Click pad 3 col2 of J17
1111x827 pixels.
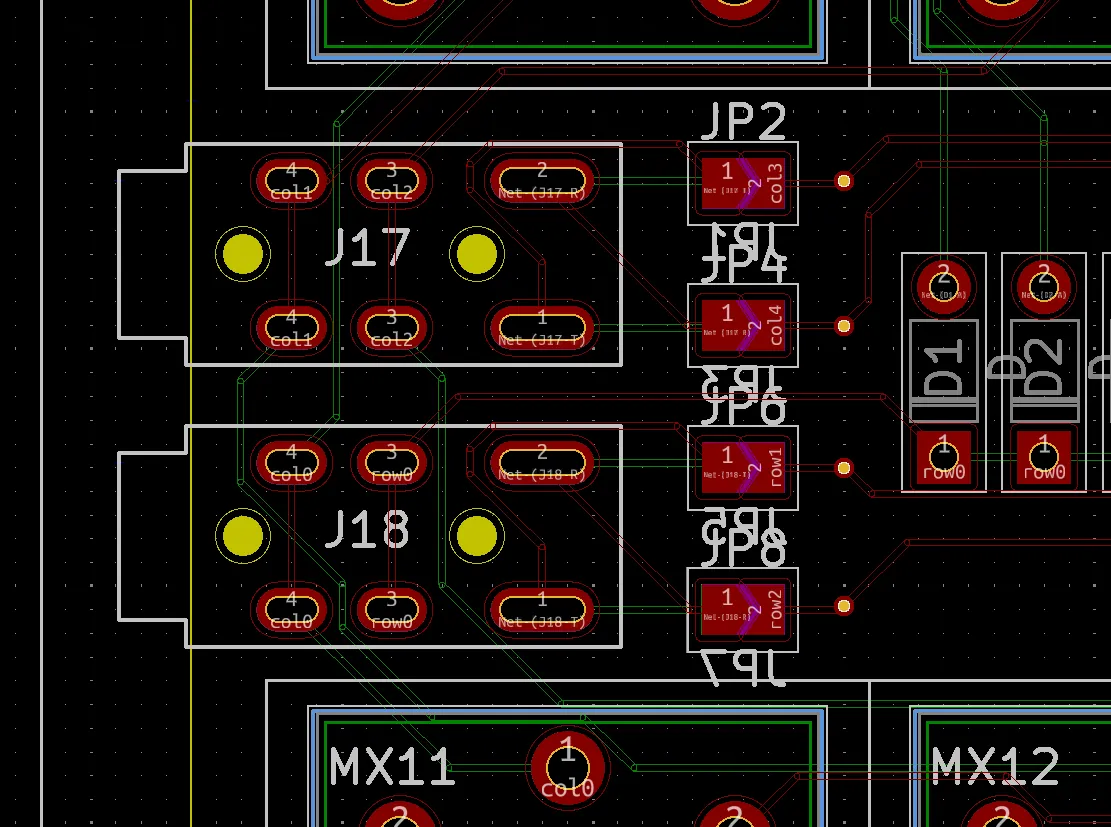click(x=391, y=180)
